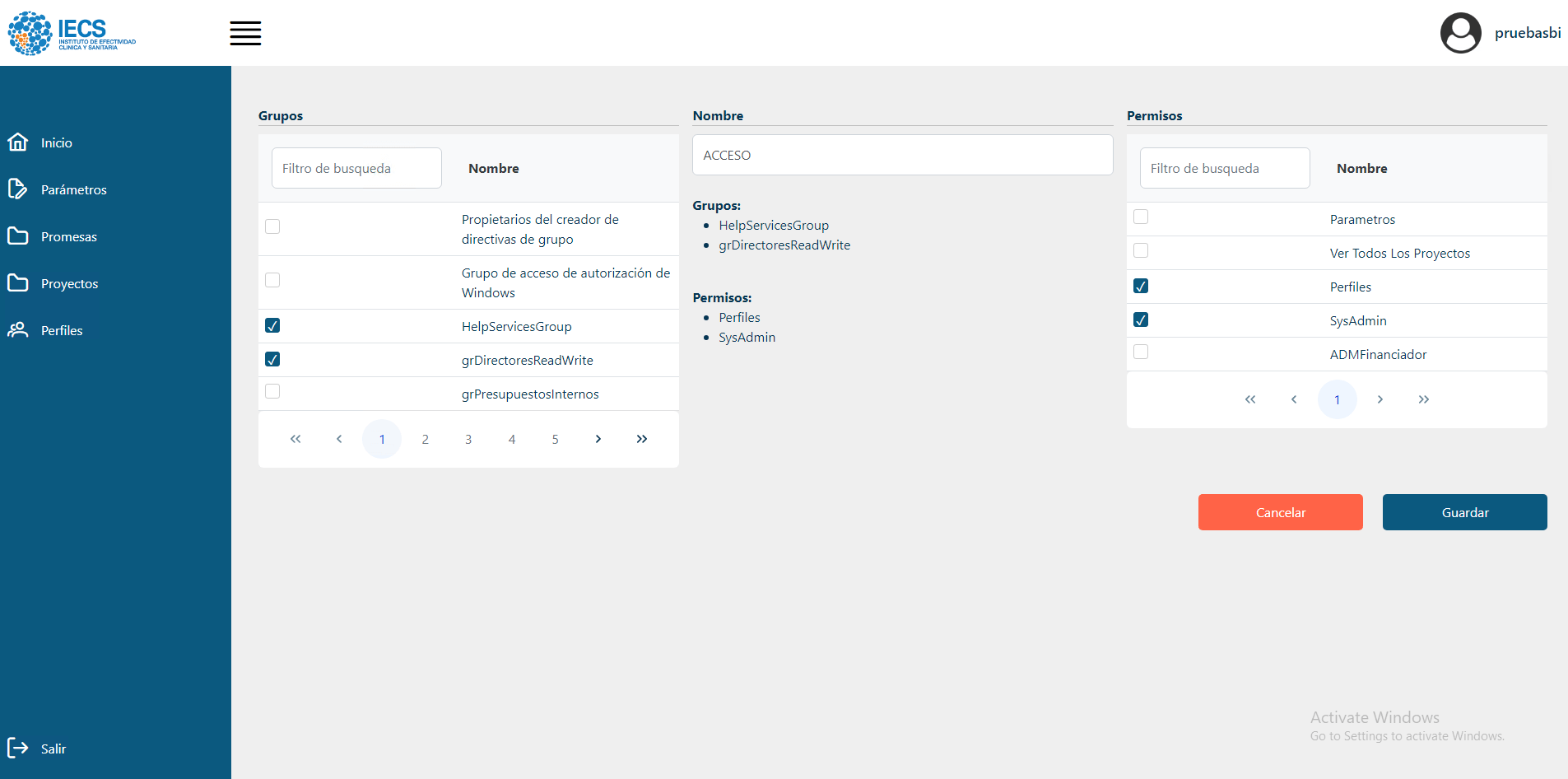Click the Salir logout icon
Viewport: 1568px width, 779px height.
18,748
